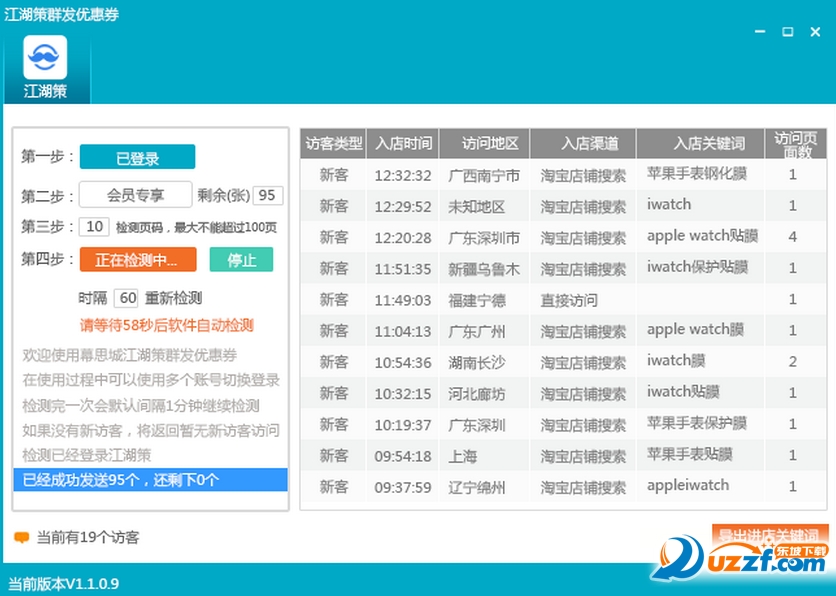Click the entry time 12:32:32
Image resolution: width=836 pixels, height=596 pixels.
coord(403,175)
